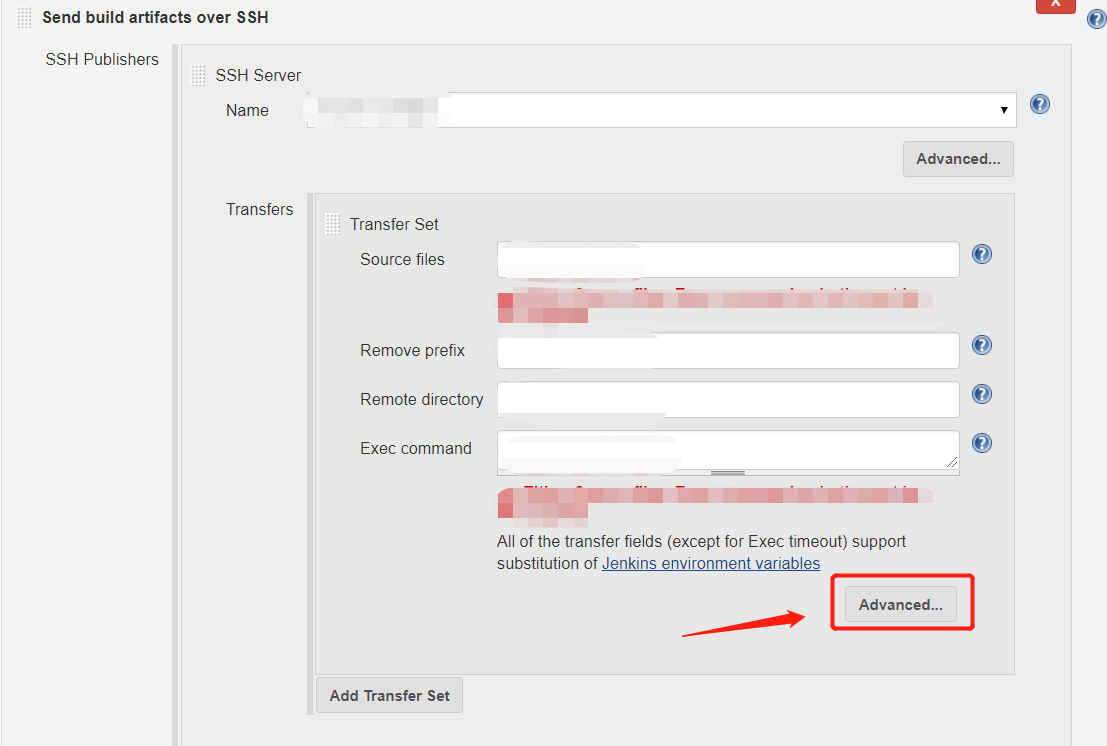Viewport: 1107px width, 746px height.
Task: Open help for the Remove prefix field
Action: (x=981, y=345)
